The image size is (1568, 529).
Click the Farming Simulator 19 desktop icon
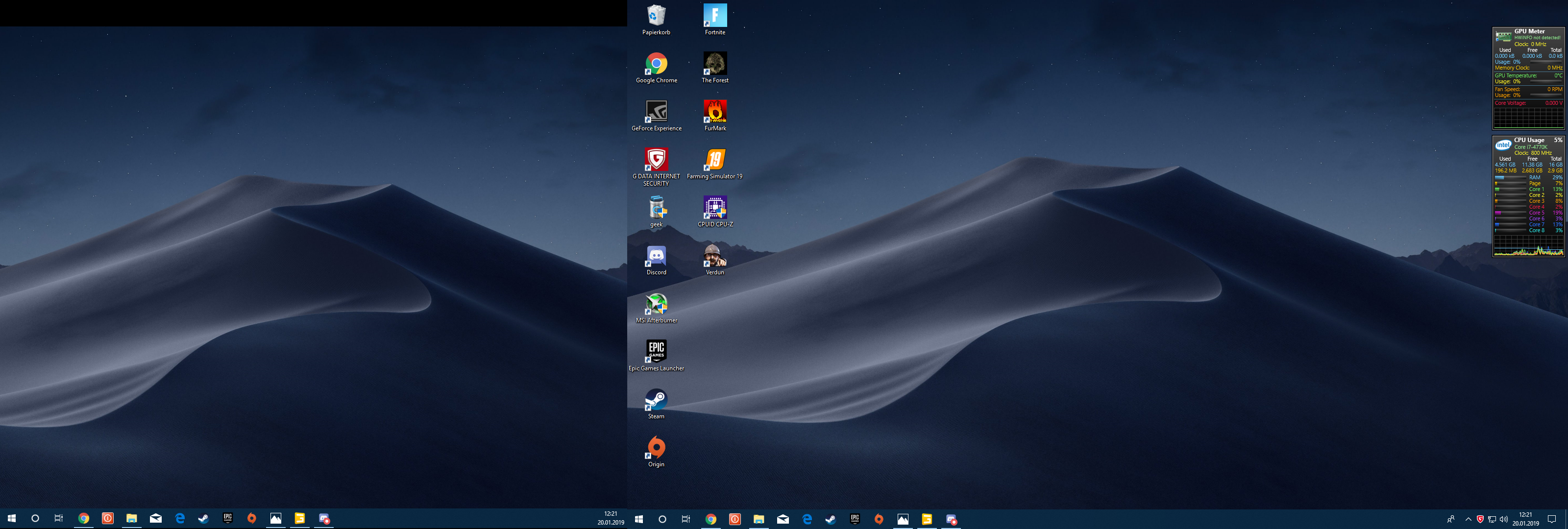coord(714,160)
